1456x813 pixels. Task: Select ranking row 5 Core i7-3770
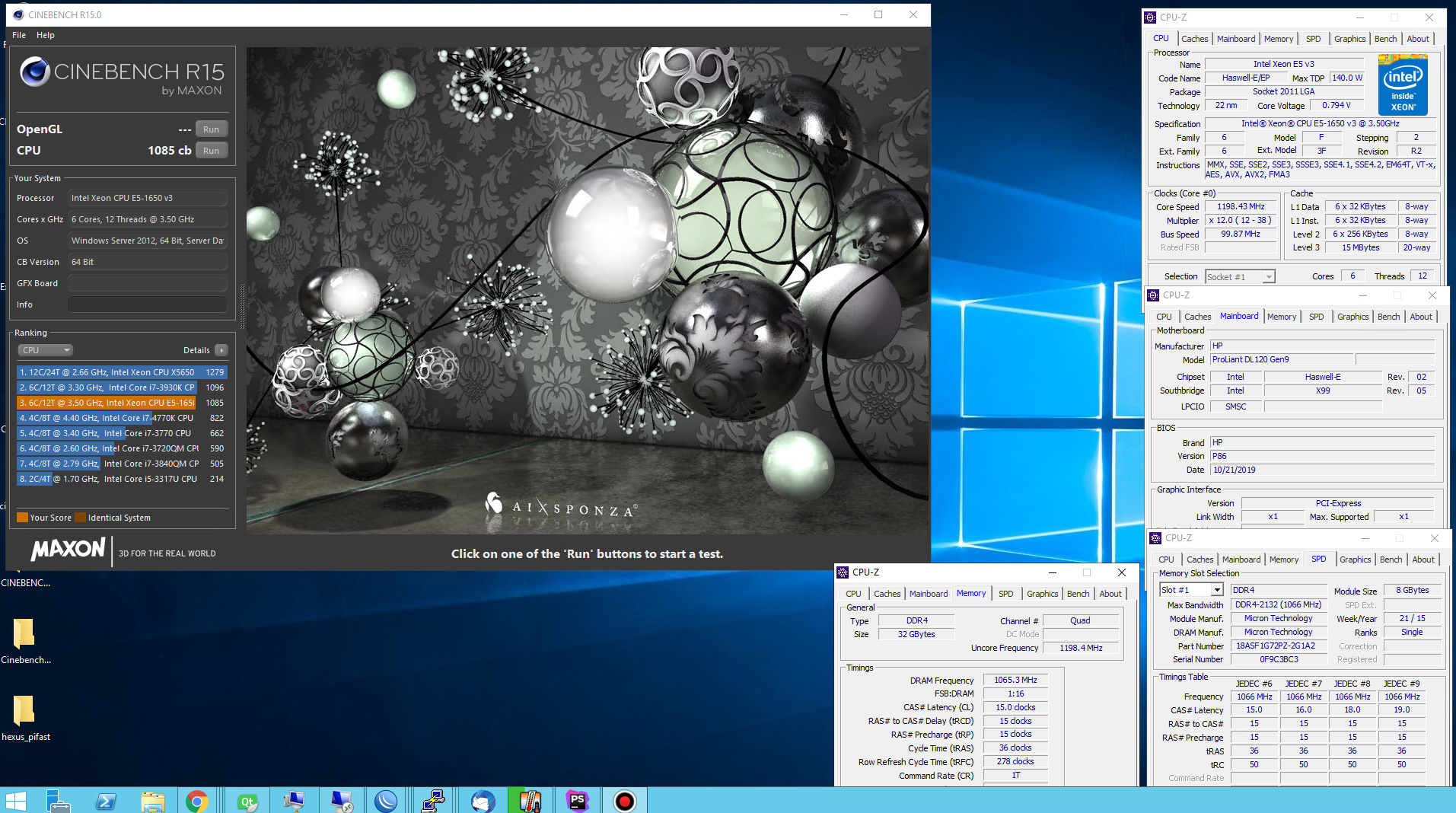[122, 433]
